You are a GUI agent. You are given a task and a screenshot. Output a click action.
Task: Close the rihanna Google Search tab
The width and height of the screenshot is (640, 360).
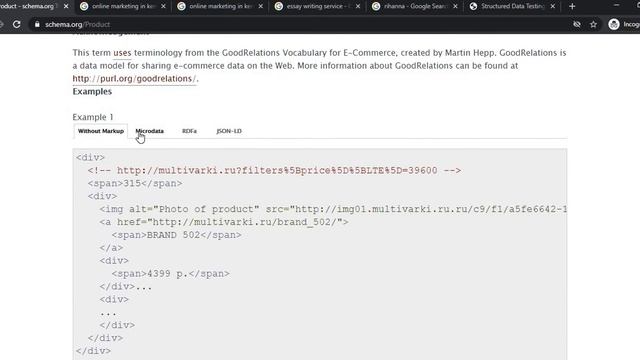coord(455,6)
